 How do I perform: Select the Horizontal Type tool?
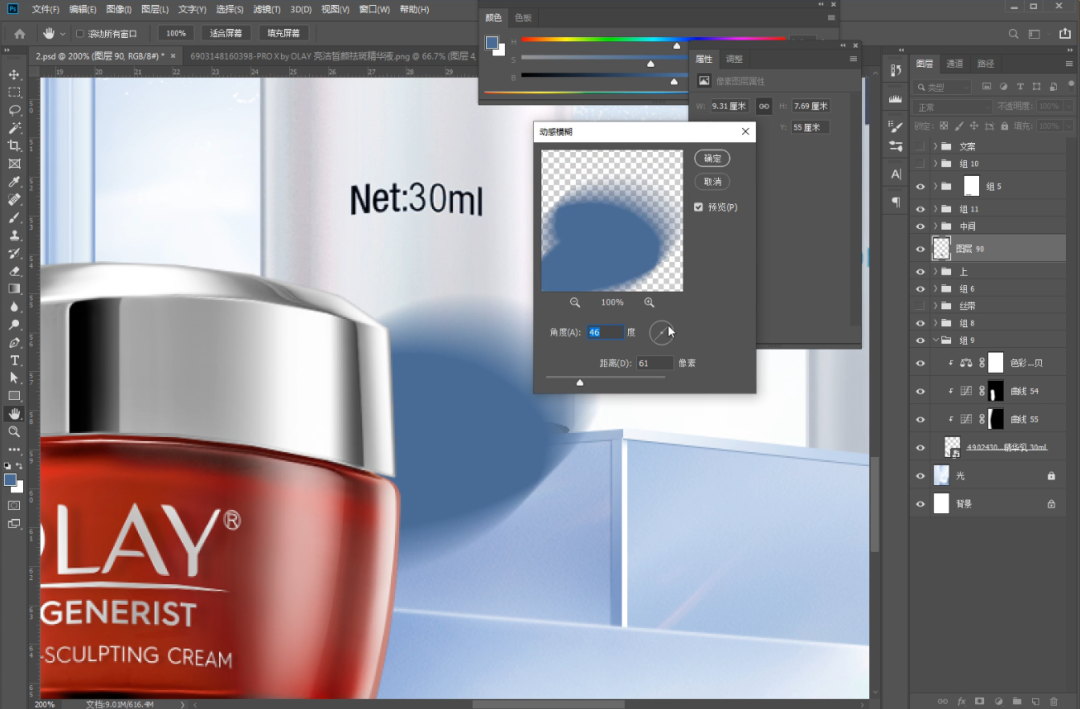[x=14, y=360]
